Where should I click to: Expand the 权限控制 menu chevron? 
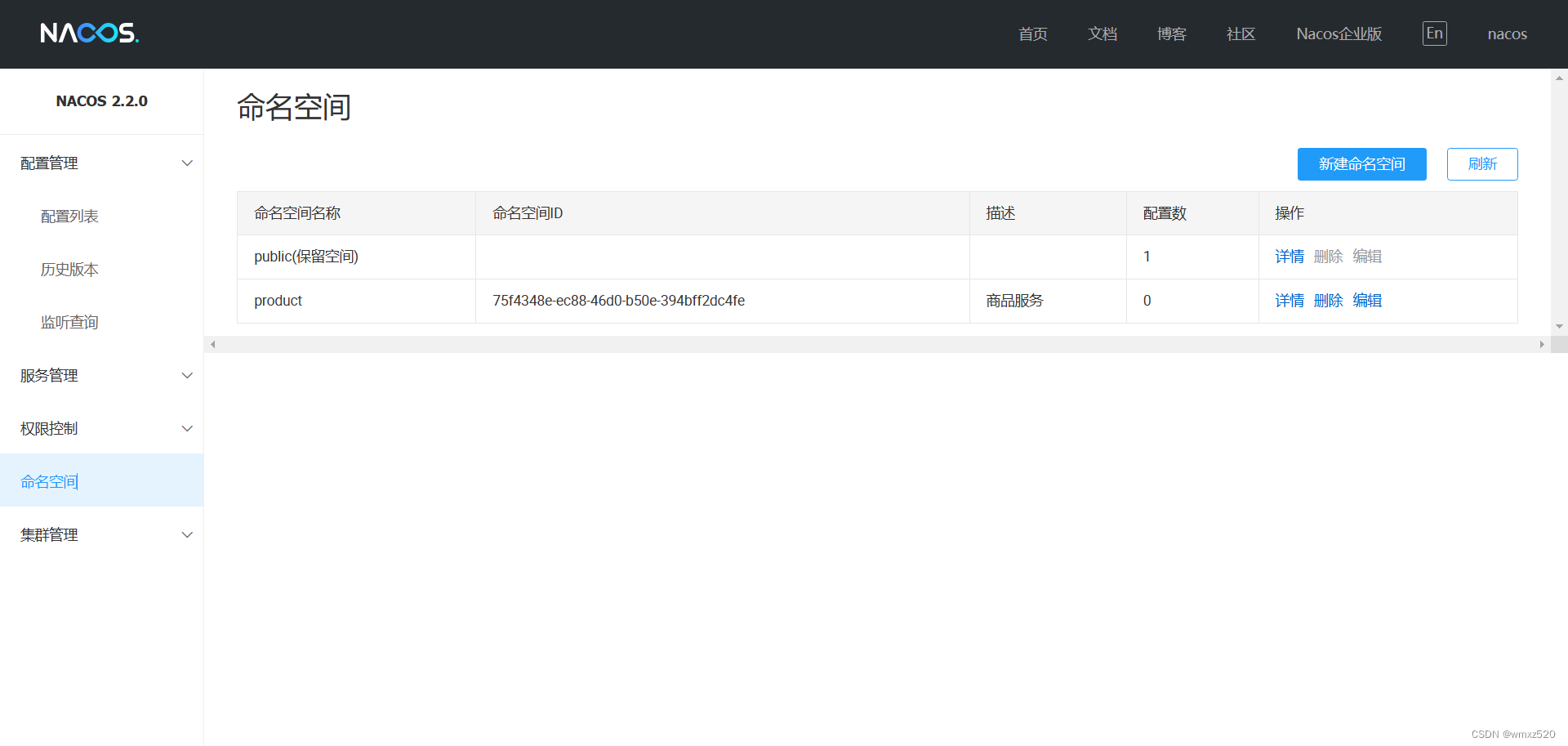(187, 429)
